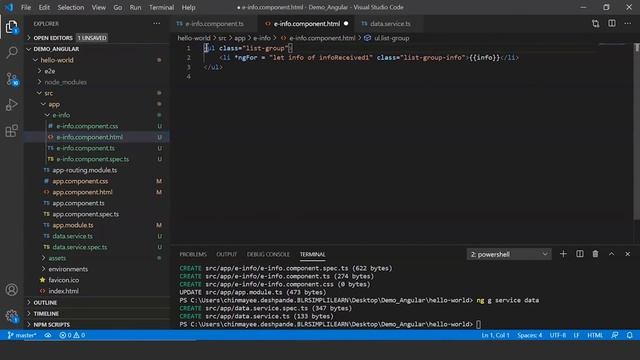Collapse the app folder
The image size is (640, 360).
(x=54, y=104)
